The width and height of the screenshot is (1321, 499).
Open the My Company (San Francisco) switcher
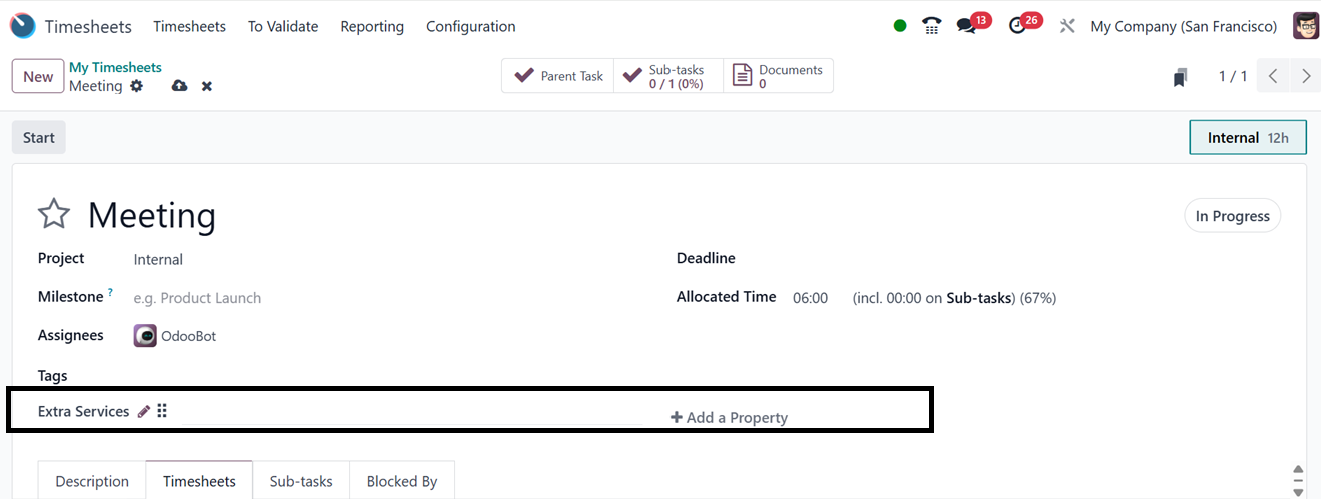click(x=1183, y=26)
